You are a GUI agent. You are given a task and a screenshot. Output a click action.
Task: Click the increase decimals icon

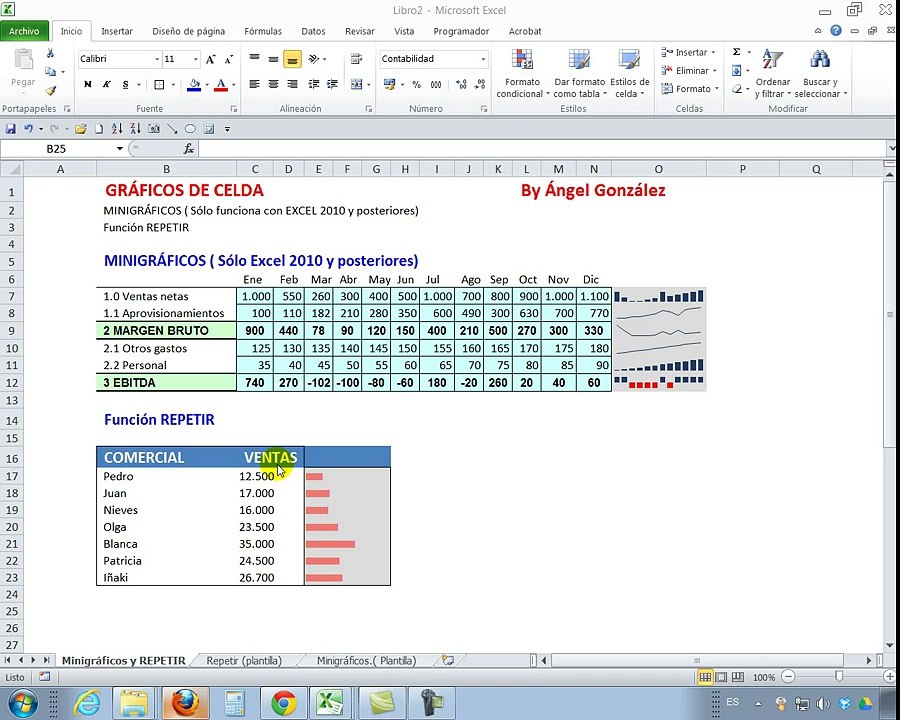pyautogui.click(x=461, y=84)
